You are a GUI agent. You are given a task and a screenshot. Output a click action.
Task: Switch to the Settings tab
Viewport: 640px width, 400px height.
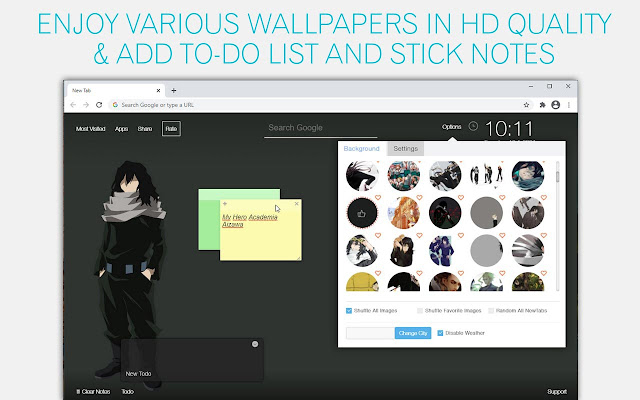click(406, 149)
